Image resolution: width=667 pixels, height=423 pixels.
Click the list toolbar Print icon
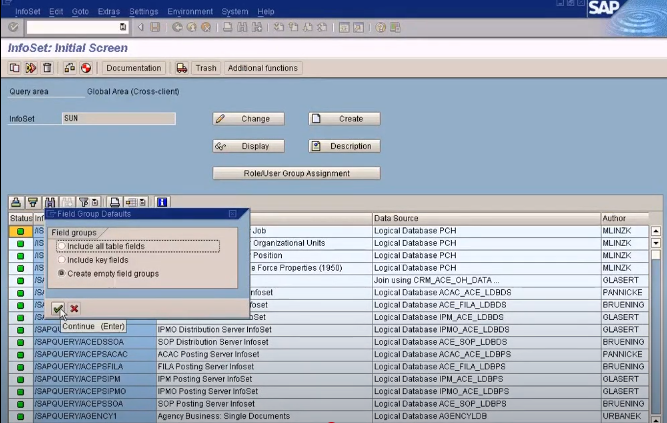[114, 202]
